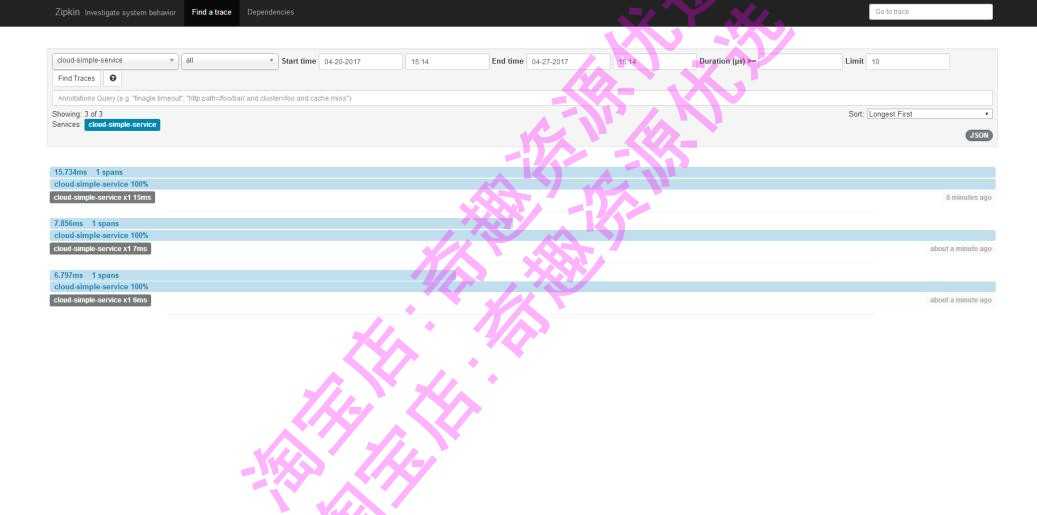
Task: Focus the Annotations Query input
Action: pyautogui.click(x=522, y=98)
